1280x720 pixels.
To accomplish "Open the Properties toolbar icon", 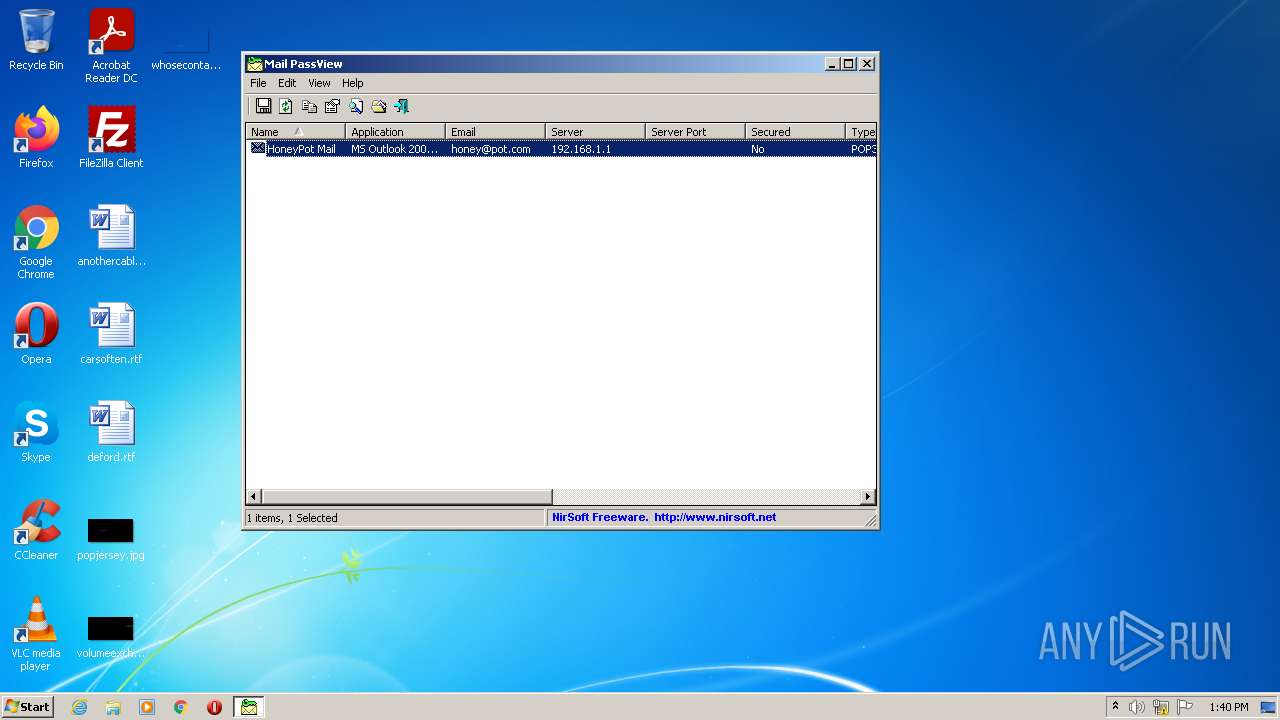I will point(332,106).
